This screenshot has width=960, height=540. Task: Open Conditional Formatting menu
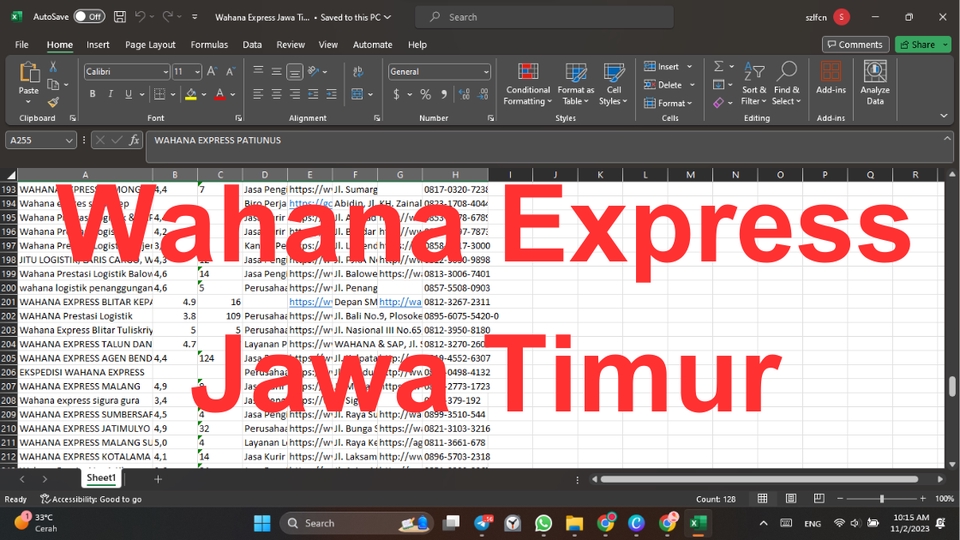pyautogui.click(x=528, y=84)
